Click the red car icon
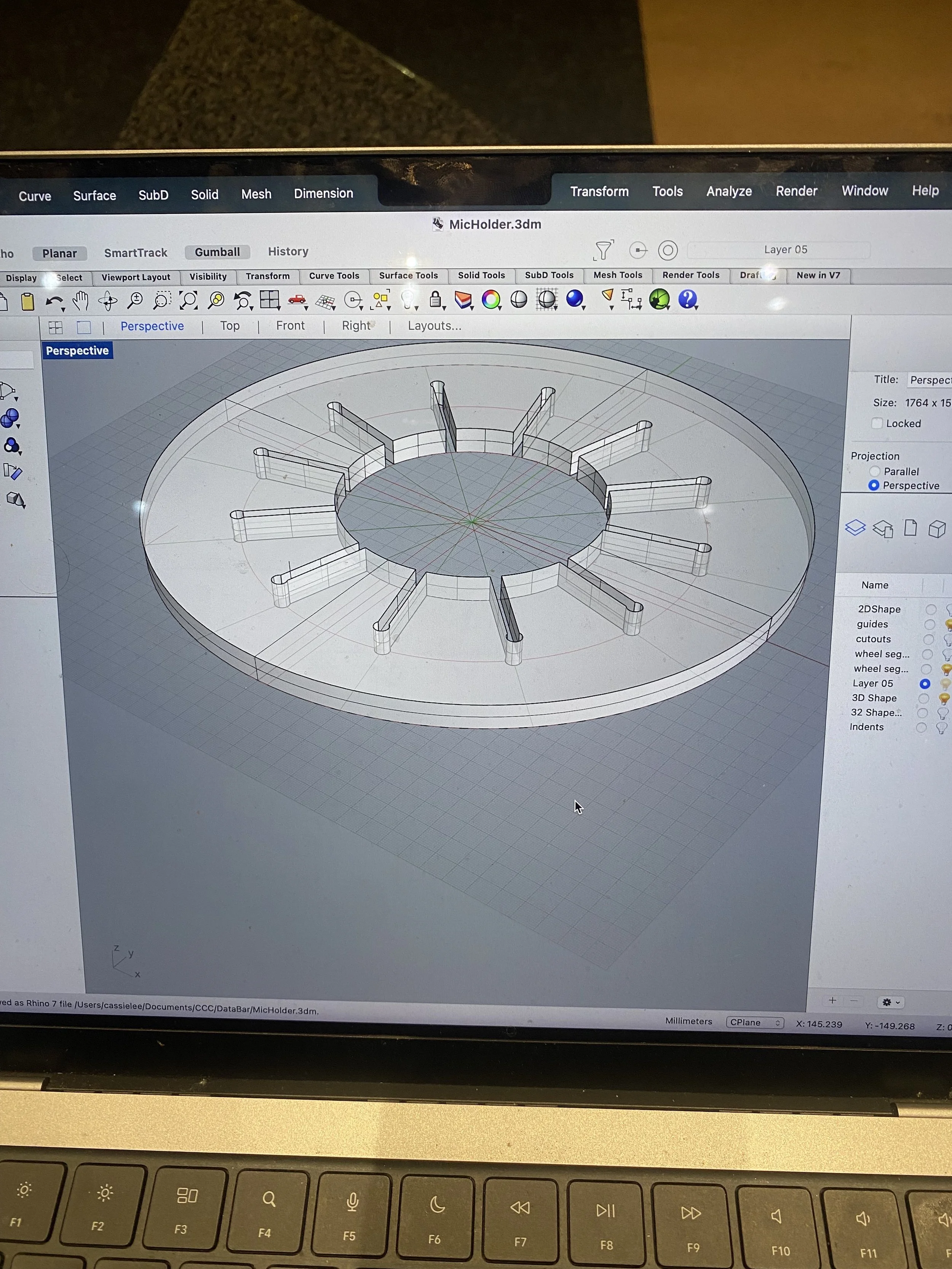This screenshot has height=1269, width=952. [x=297, y=300]
